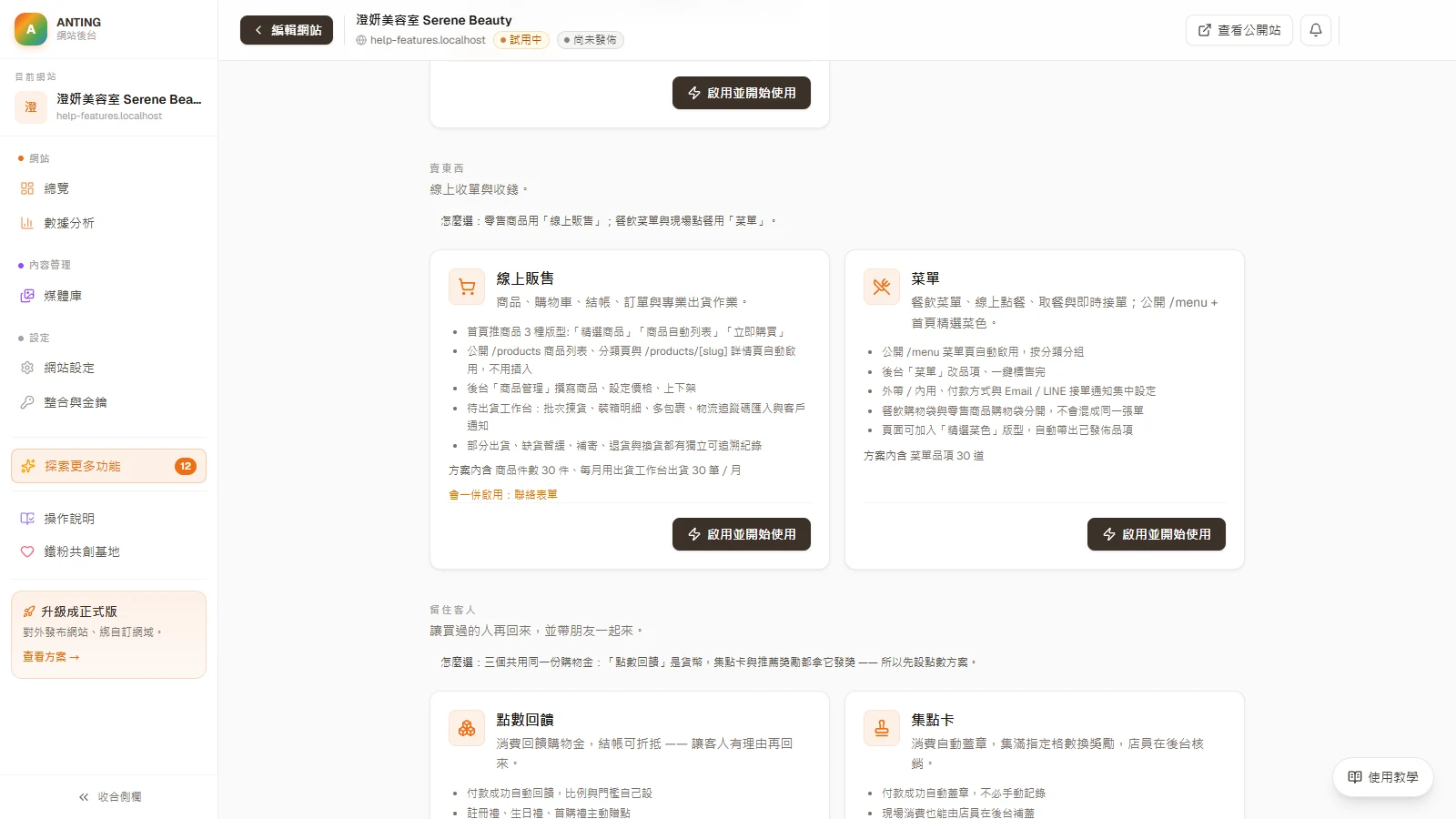Open the 使用教學 tutorial button
The height and width of the screenshot is (819, 1456).
pyautogui.click(x=1383, y=777)
